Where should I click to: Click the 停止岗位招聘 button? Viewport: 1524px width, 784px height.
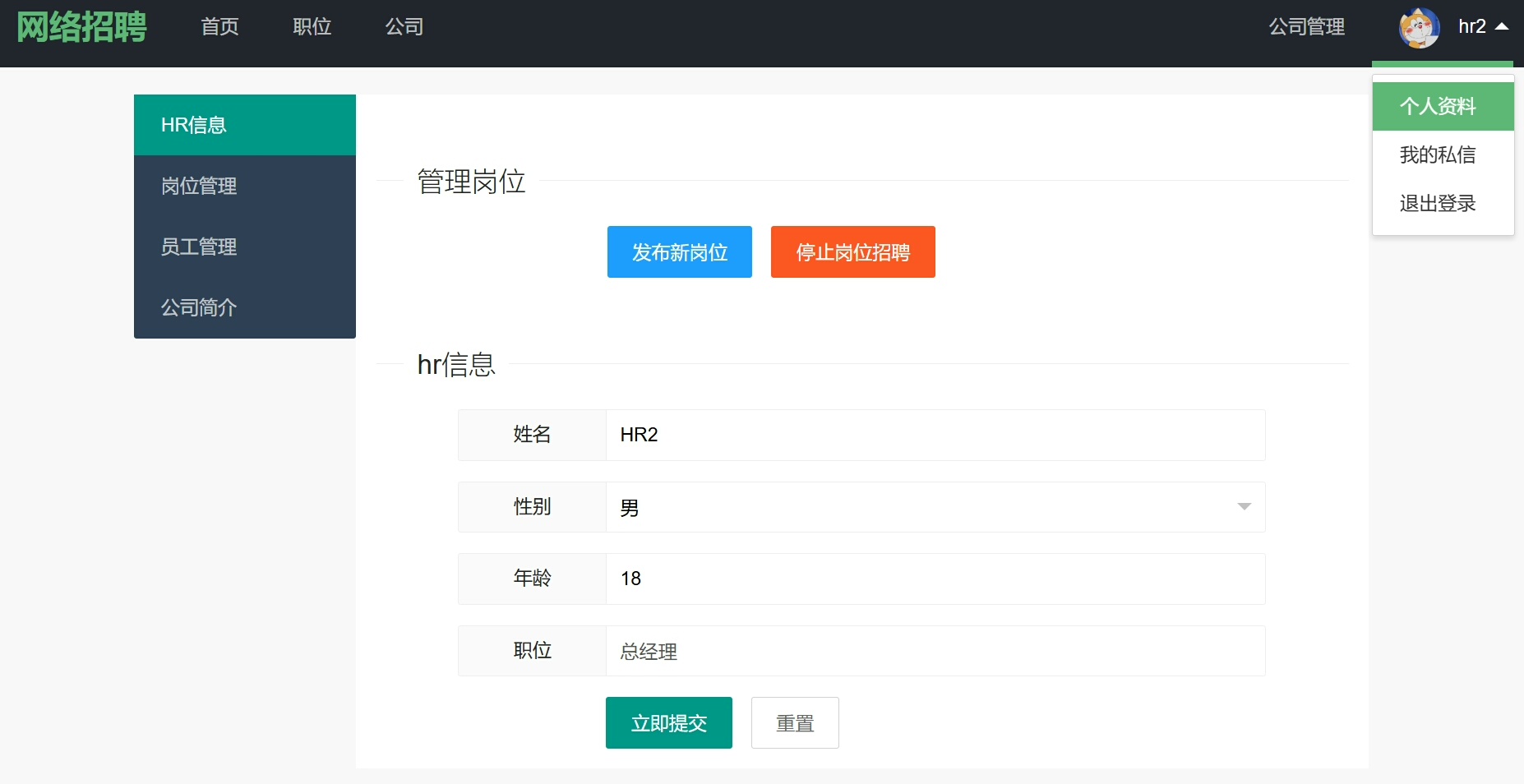pos(853,252)
